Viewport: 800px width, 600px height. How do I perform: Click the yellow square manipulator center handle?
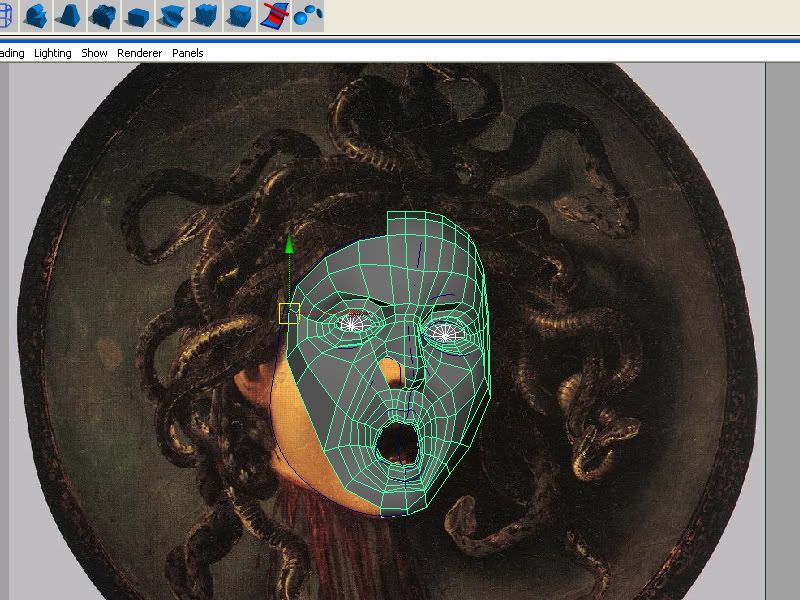(289, 313)
